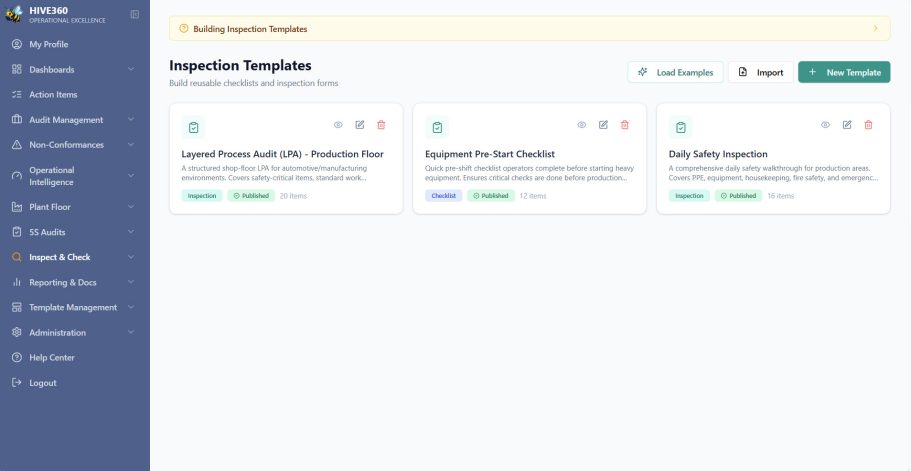Expand the Operational Intelligence chevron

tap(131, 175)
